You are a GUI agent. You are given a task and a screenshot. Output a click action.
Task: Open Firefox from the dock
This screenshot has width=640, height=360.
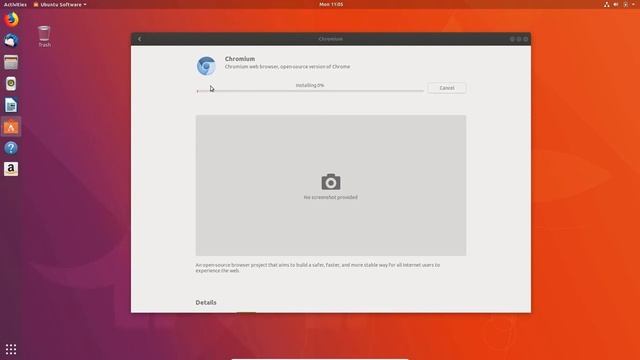click(11, 20)
